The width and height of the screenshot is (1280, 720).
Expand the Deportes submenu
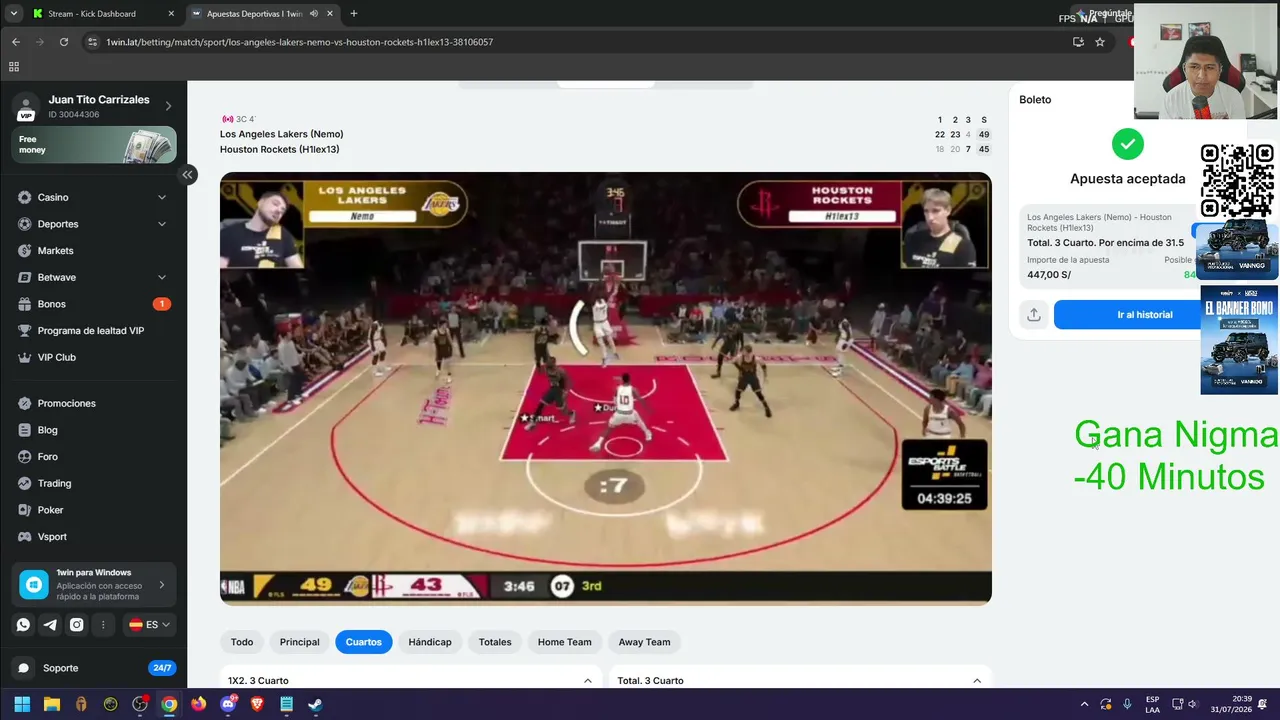[x=162, y=224]
